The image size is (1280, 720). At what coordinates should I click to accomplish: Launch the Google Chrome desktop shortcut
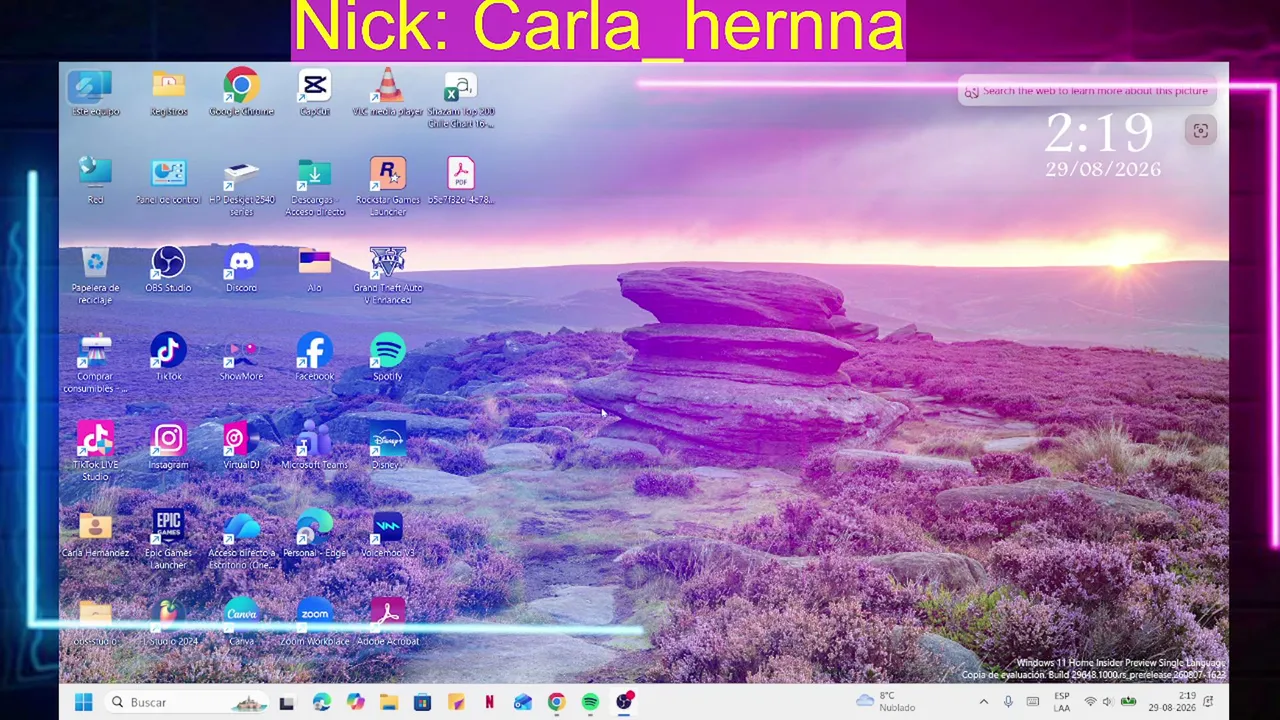[241, 93]
